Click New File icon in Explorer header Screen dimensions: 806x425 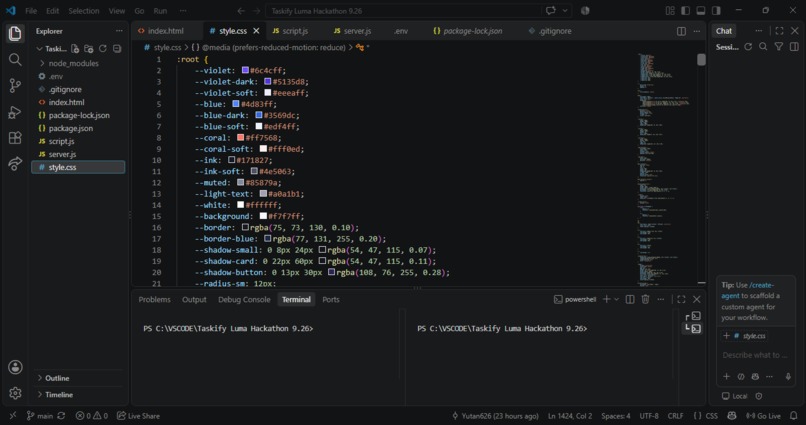click(x=75, y=49)
